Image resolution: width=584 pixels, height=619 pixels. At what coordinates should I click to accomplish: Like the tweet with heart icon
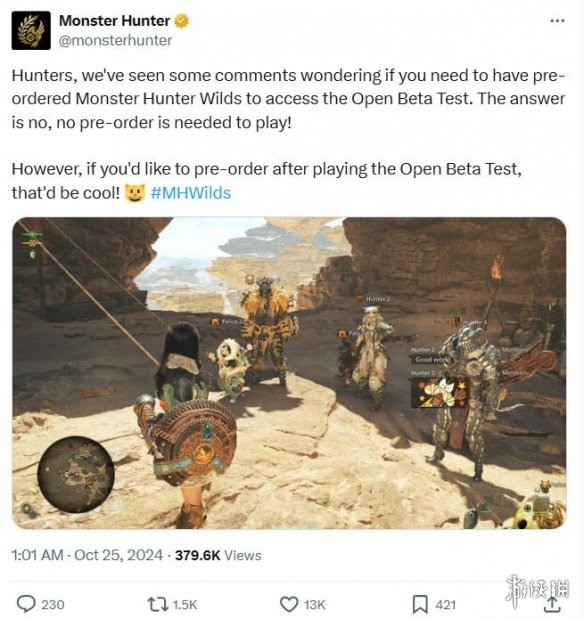pos(289,604)
